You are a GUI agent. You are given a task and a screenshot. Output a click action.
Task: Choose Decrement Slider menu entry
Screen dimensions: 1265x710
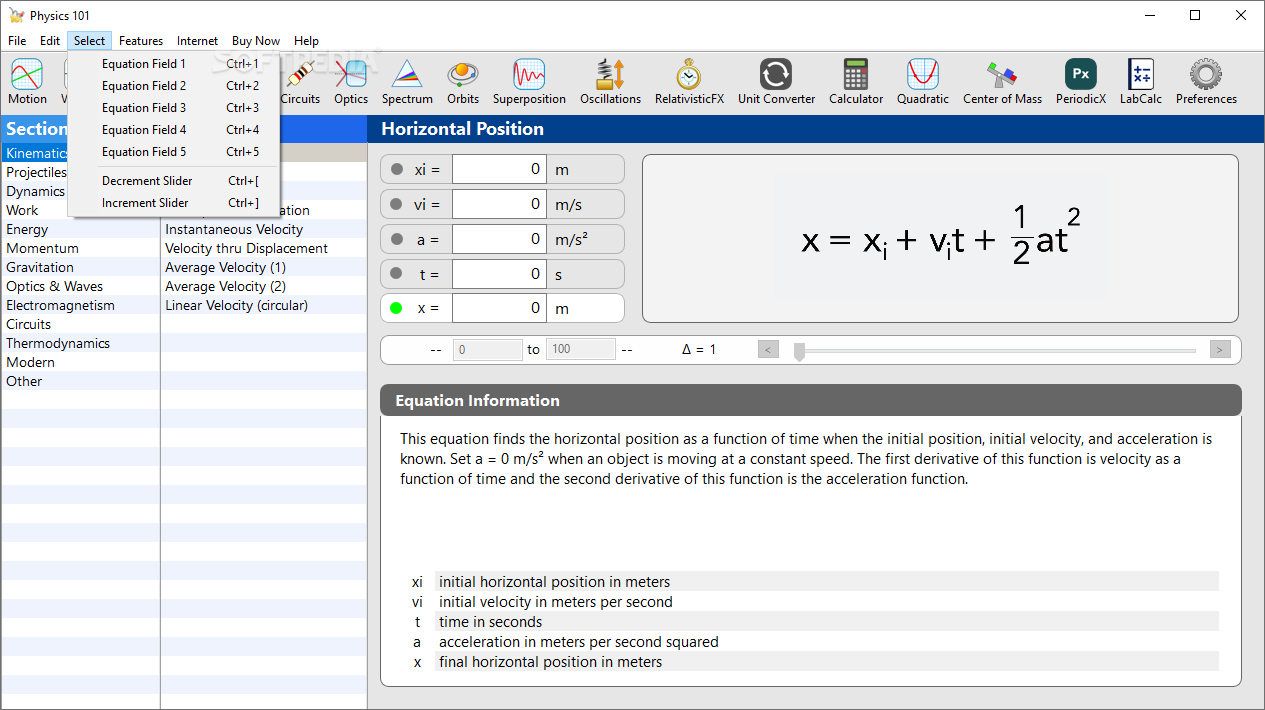click(x=175, y=181)
